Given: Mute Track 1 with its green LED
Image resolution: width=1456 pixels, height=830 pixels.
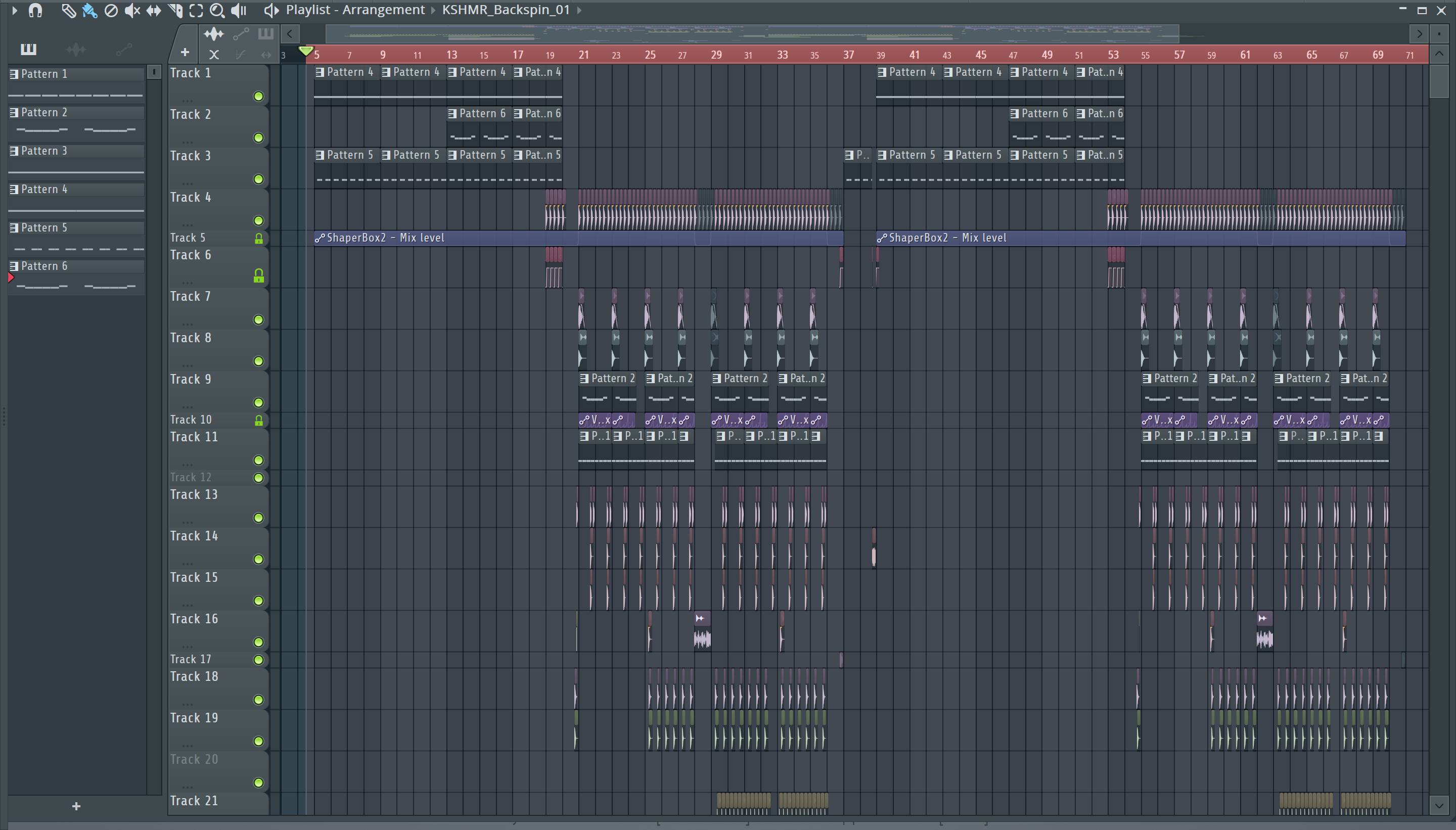Looking at the screenshot, I should [x=258, y=97].
